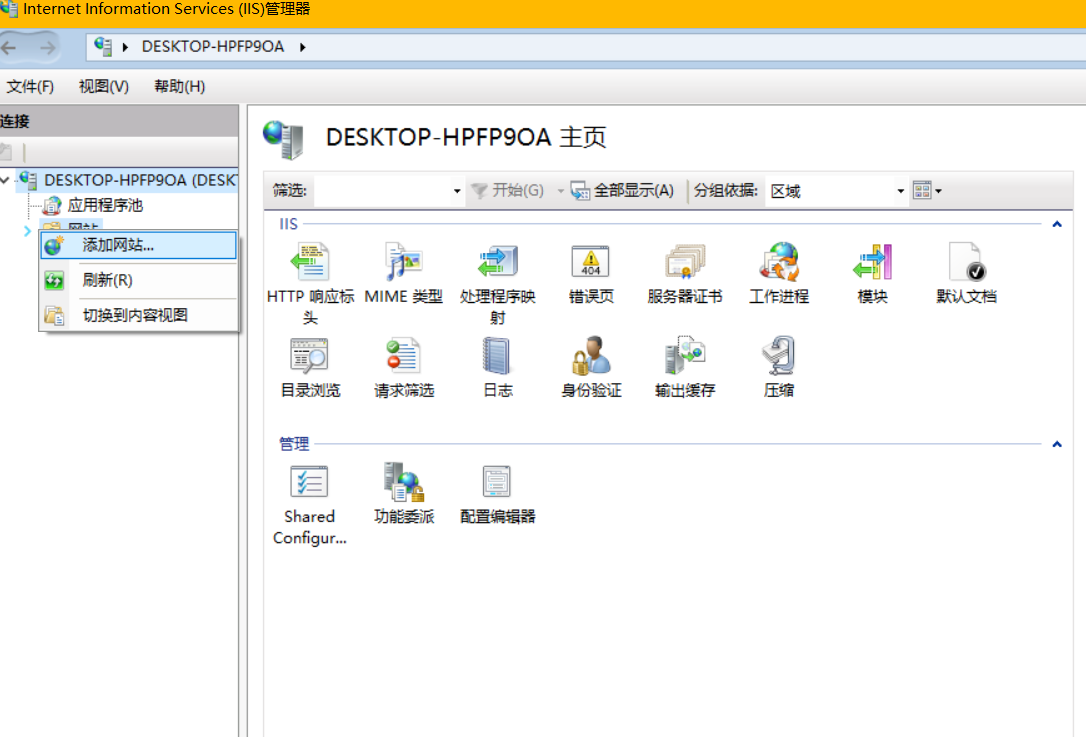Select 应用程序池 in the connections tree
1086x737 pixels.
pos(105,205)
